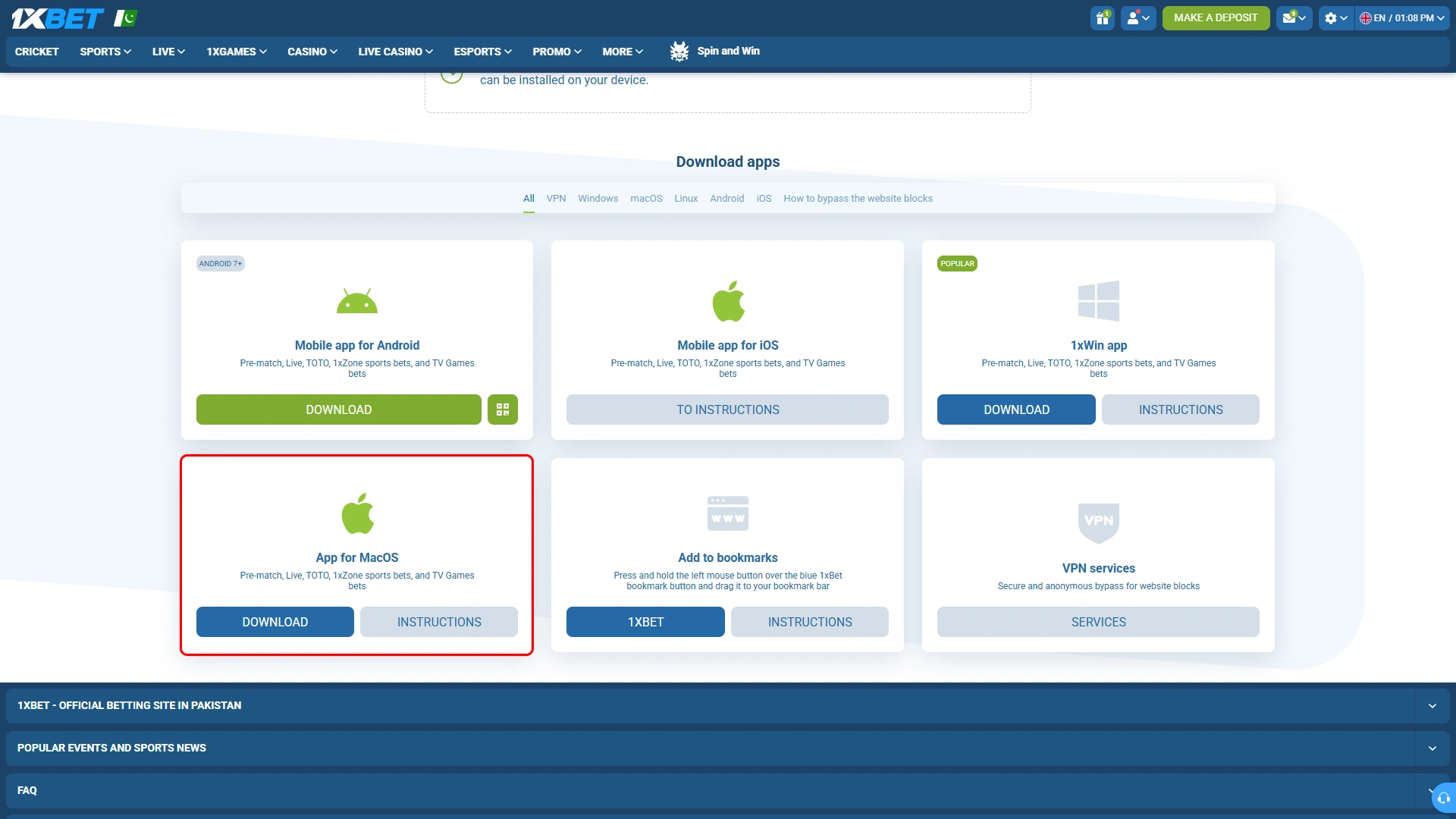Expand the Casino dropdown menu
Screen dimensions: 1456x819
(312, 52)
